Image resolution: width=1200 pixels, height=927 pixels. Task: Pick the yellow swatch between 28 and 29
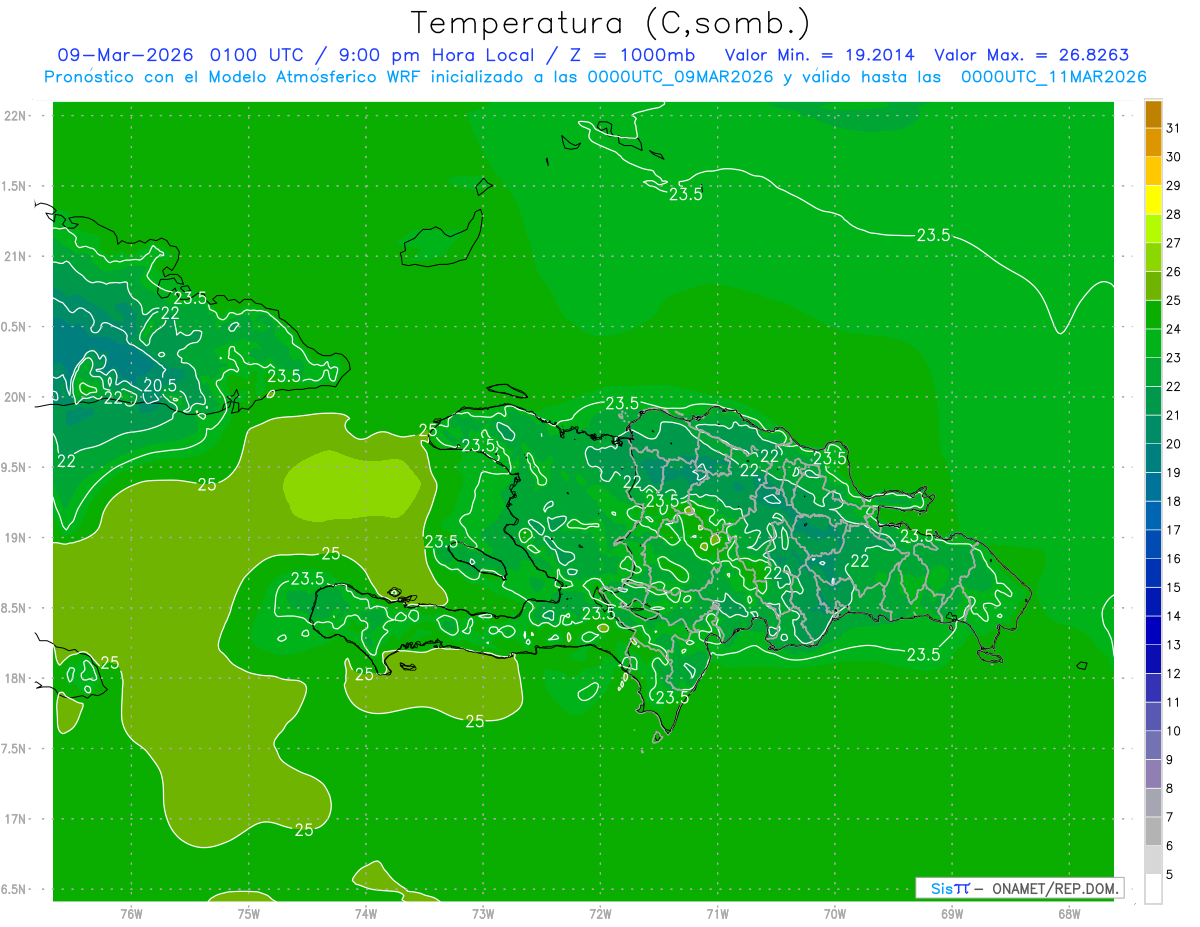[1153, 200]
